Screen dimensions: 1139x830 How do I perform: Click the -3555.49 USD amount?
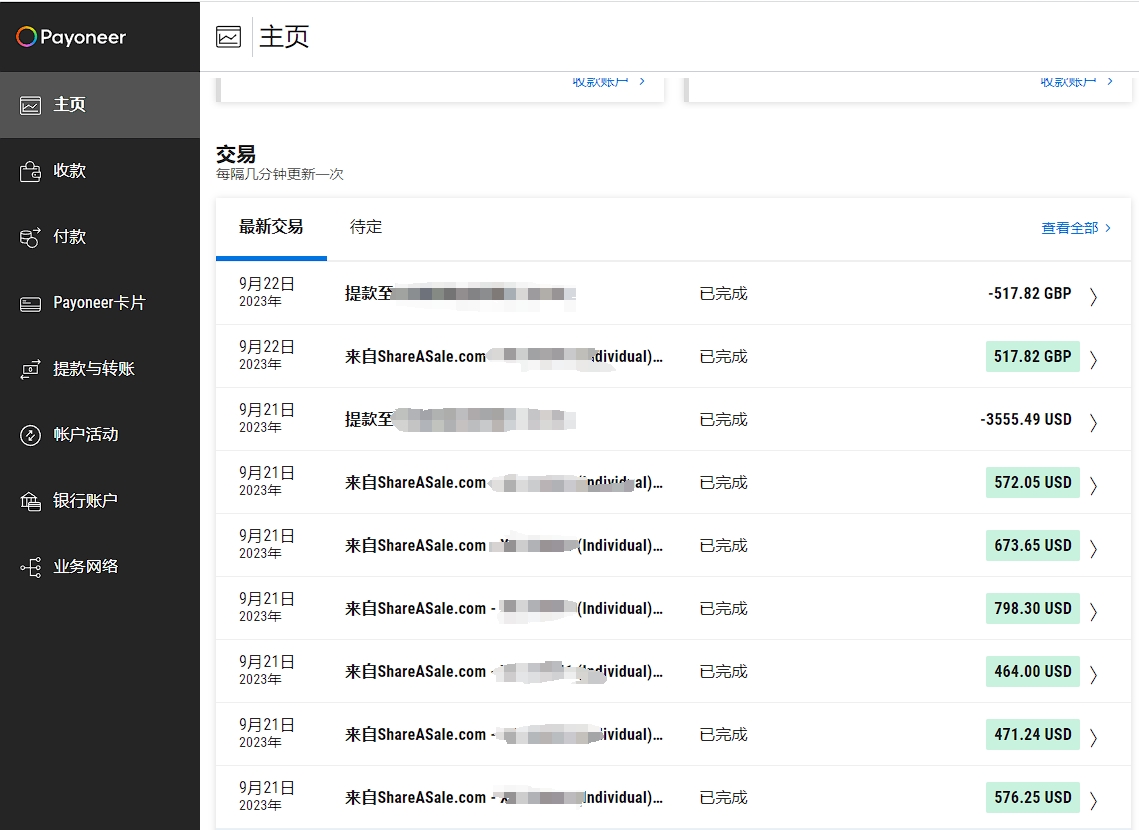click(1026, 419)
